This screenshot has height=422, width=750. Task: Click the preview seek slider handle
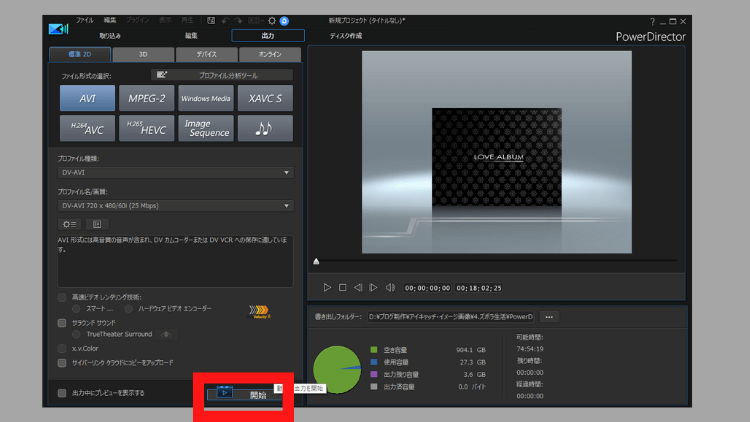click(317, 261)
